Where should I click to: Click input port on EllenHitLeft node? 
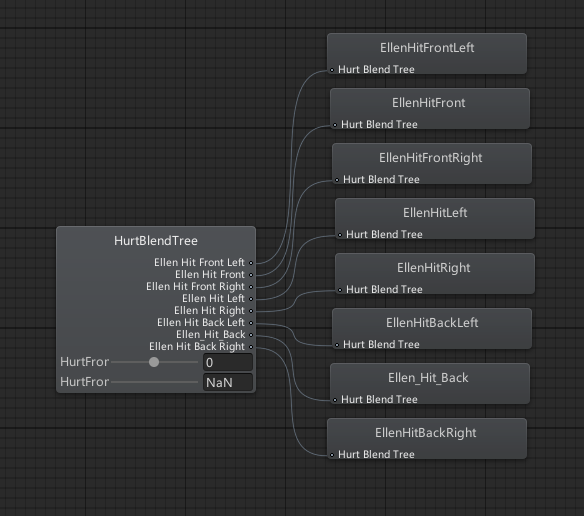(340, 235)
